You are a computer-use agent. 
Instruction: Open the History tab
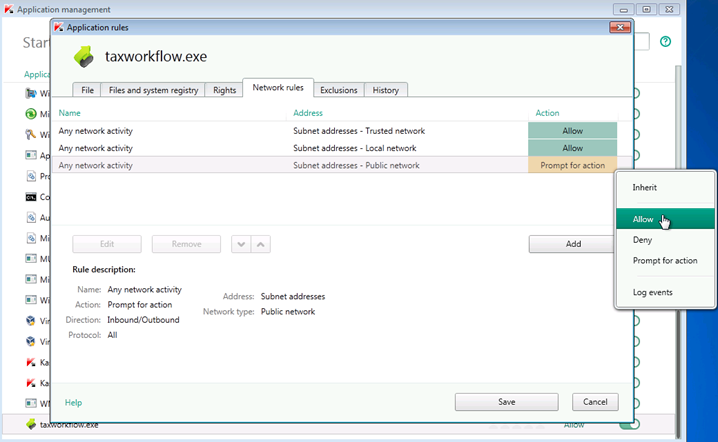click(x=386, y=90)
